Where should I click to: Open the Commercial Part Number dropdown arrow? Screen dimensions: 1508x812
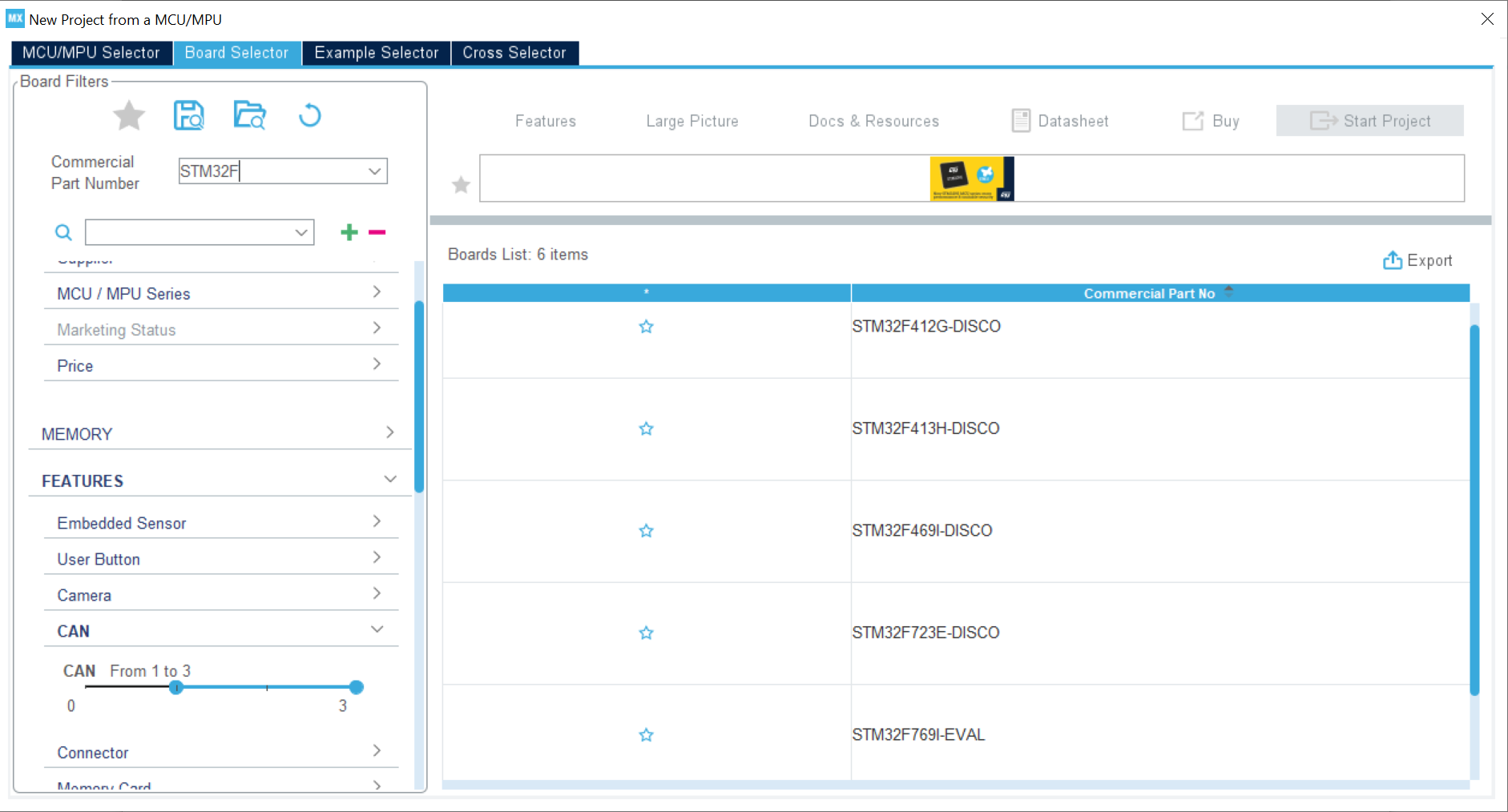pos(374,171)
